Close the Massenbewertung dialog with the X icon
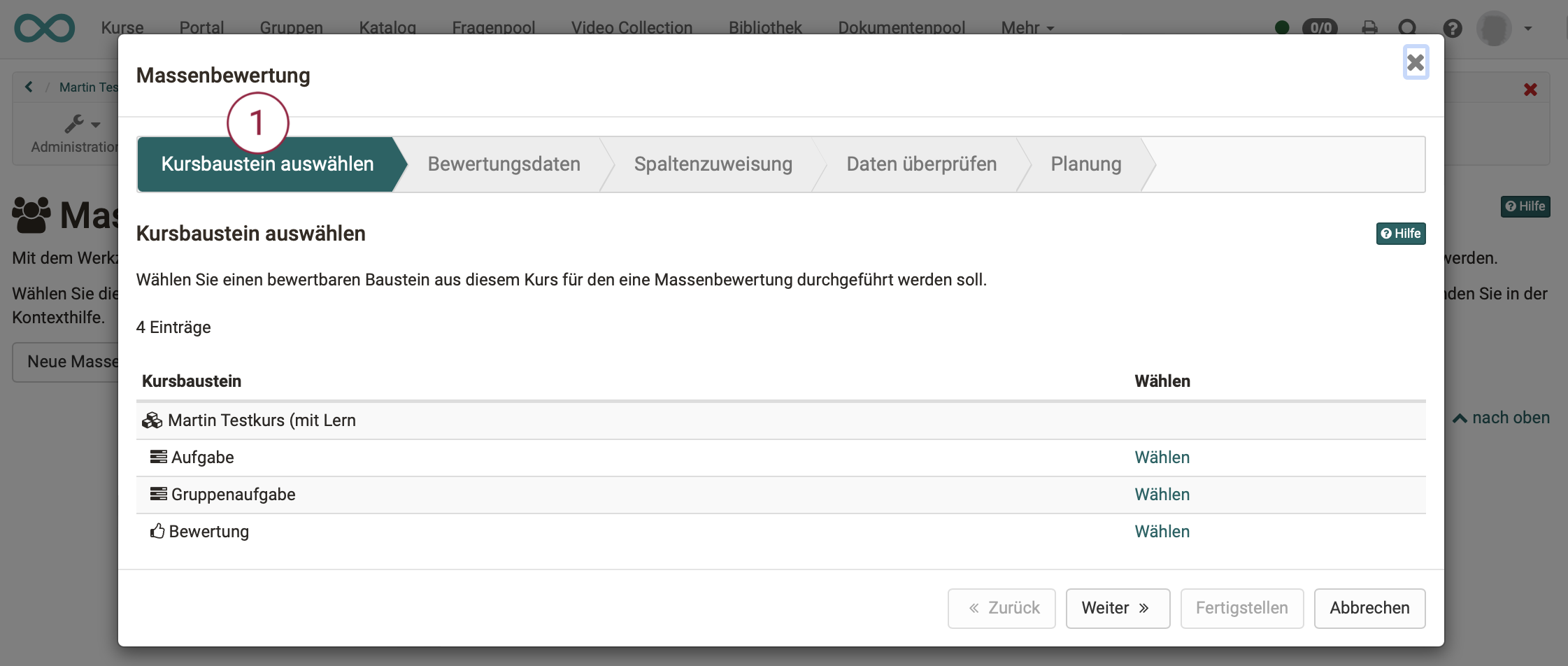This screenshot has height=666, width=1568. pos(1416,63)
